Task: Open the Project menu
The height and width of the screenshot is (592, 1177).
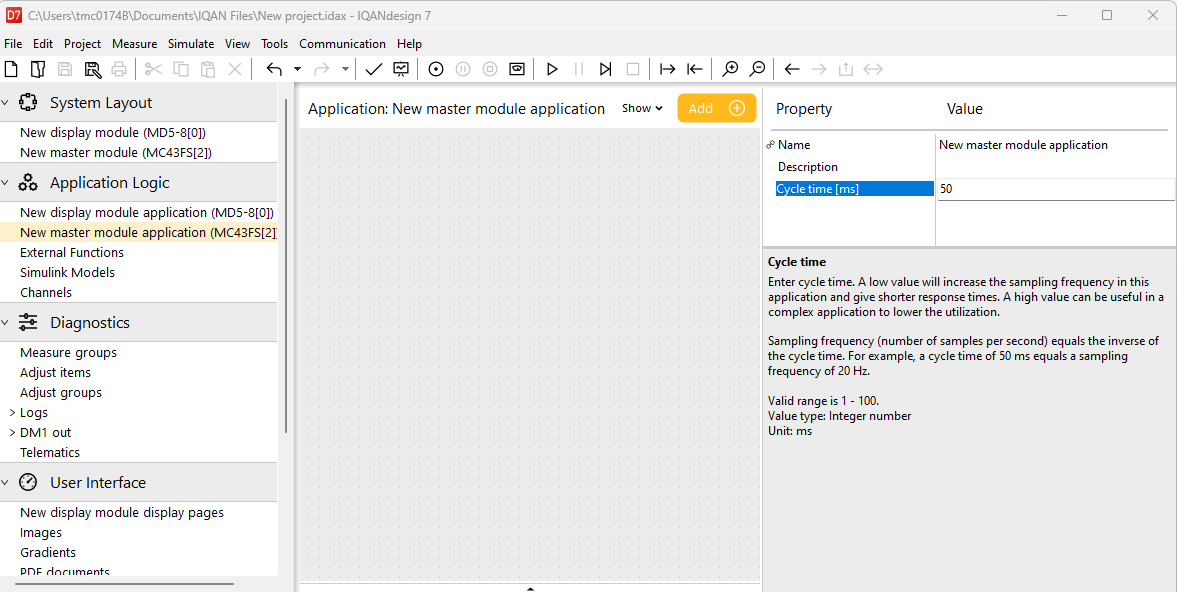Action: pos(83,44)
